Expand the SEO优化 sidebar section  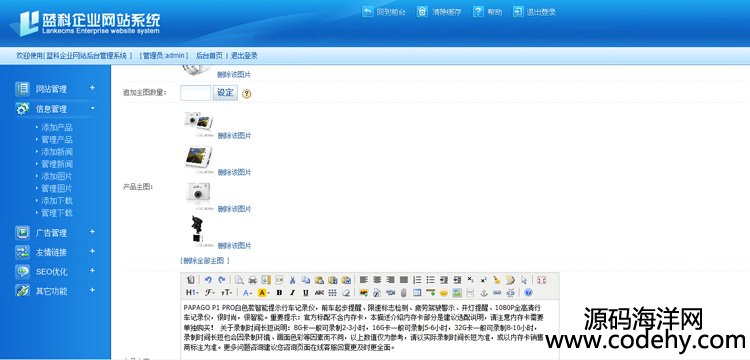tap(92, 271)
